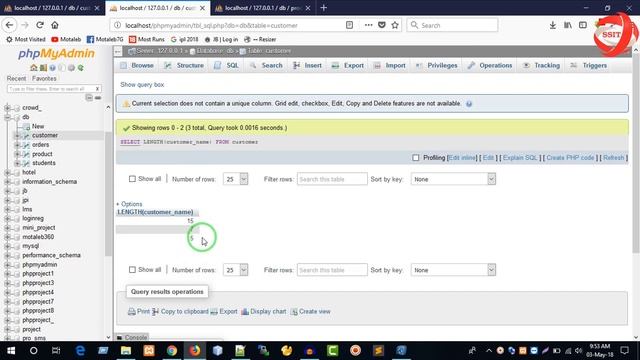Click the top Filter rows search field
This screenshot has height=360, width=640.
click(332, 179)
